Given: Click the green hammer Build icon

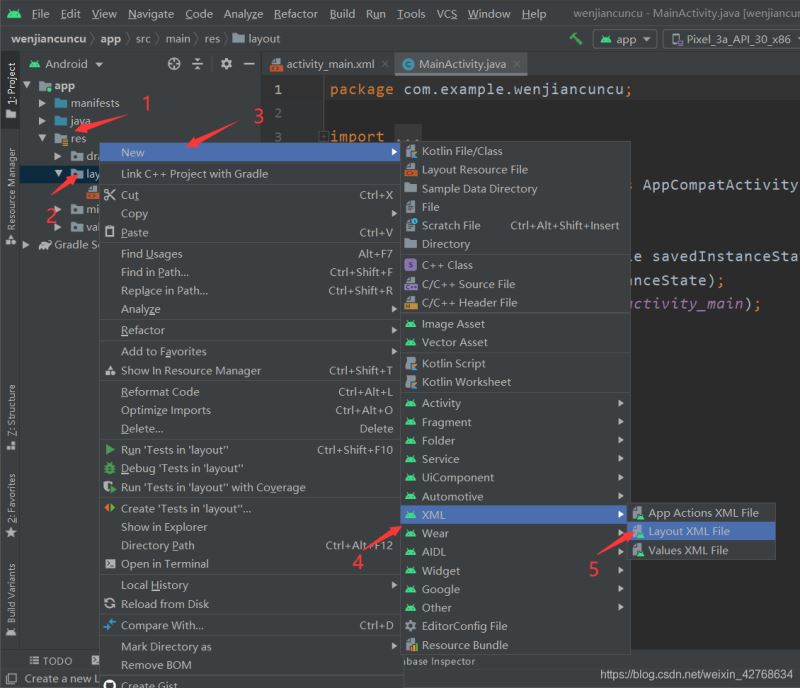Looking at the screenshot, I should (x=575, y=39).
